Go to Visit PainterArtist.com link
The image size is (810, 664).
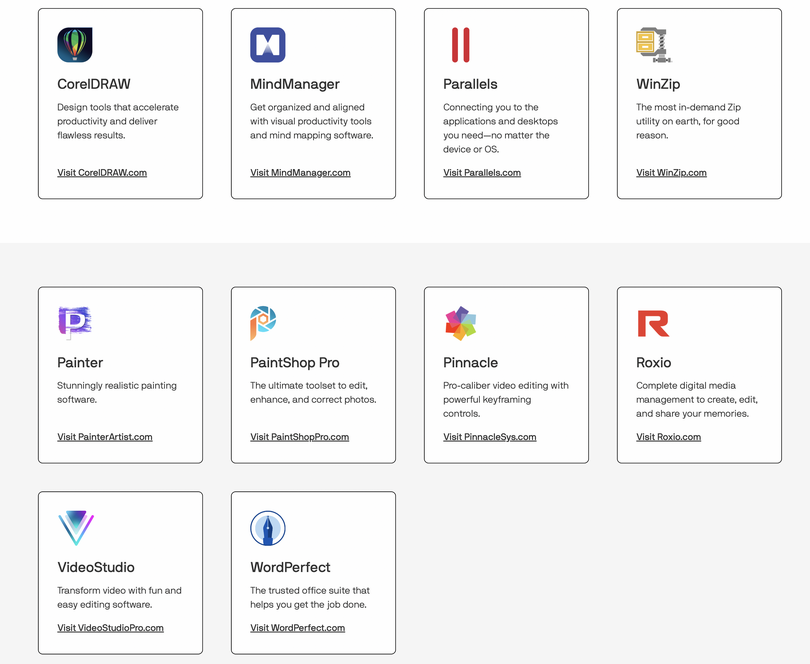pos(105,437)
